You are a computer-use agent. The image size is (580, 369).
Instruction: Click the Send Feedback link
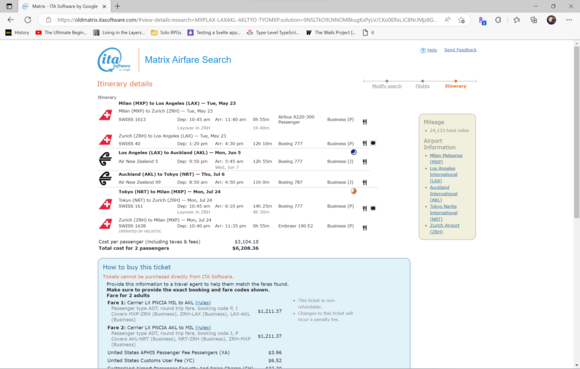pyautogui.click(x=460, y=50)
